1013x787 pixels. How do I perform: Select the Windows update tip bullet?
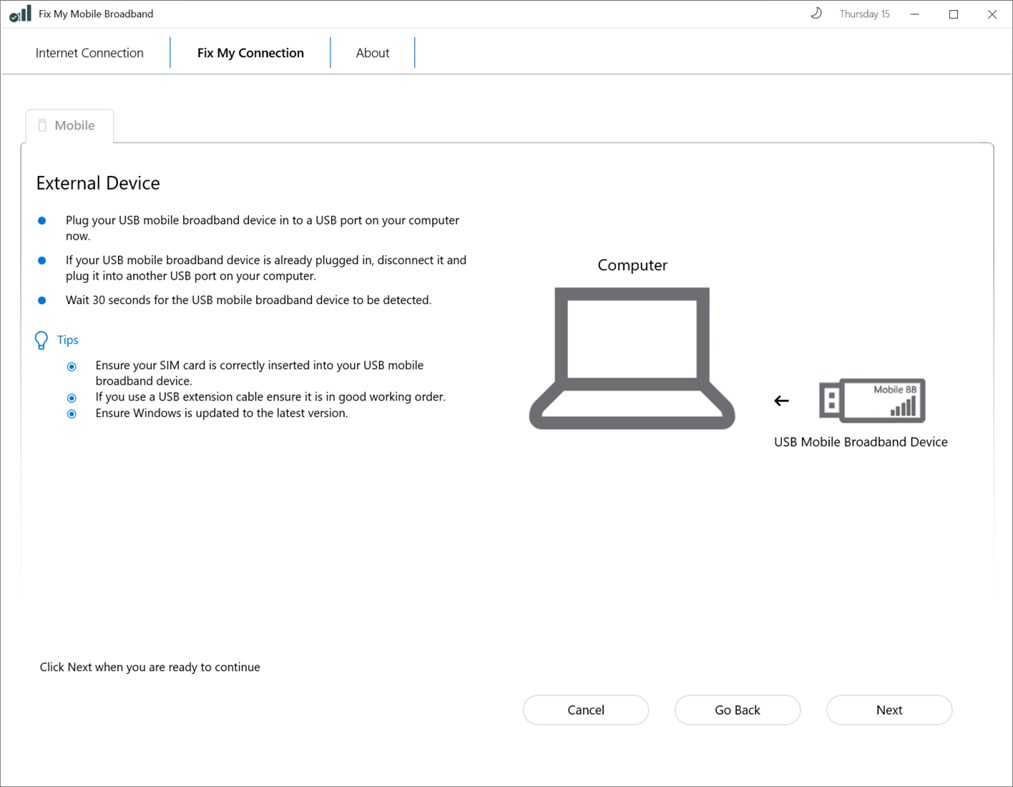(x=71, y=413)
